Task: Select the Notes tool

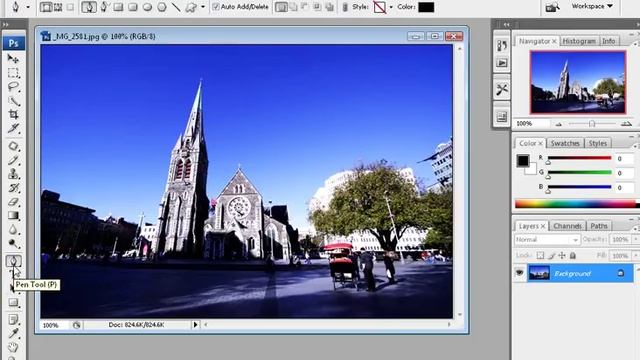Action: coord(13,319)
